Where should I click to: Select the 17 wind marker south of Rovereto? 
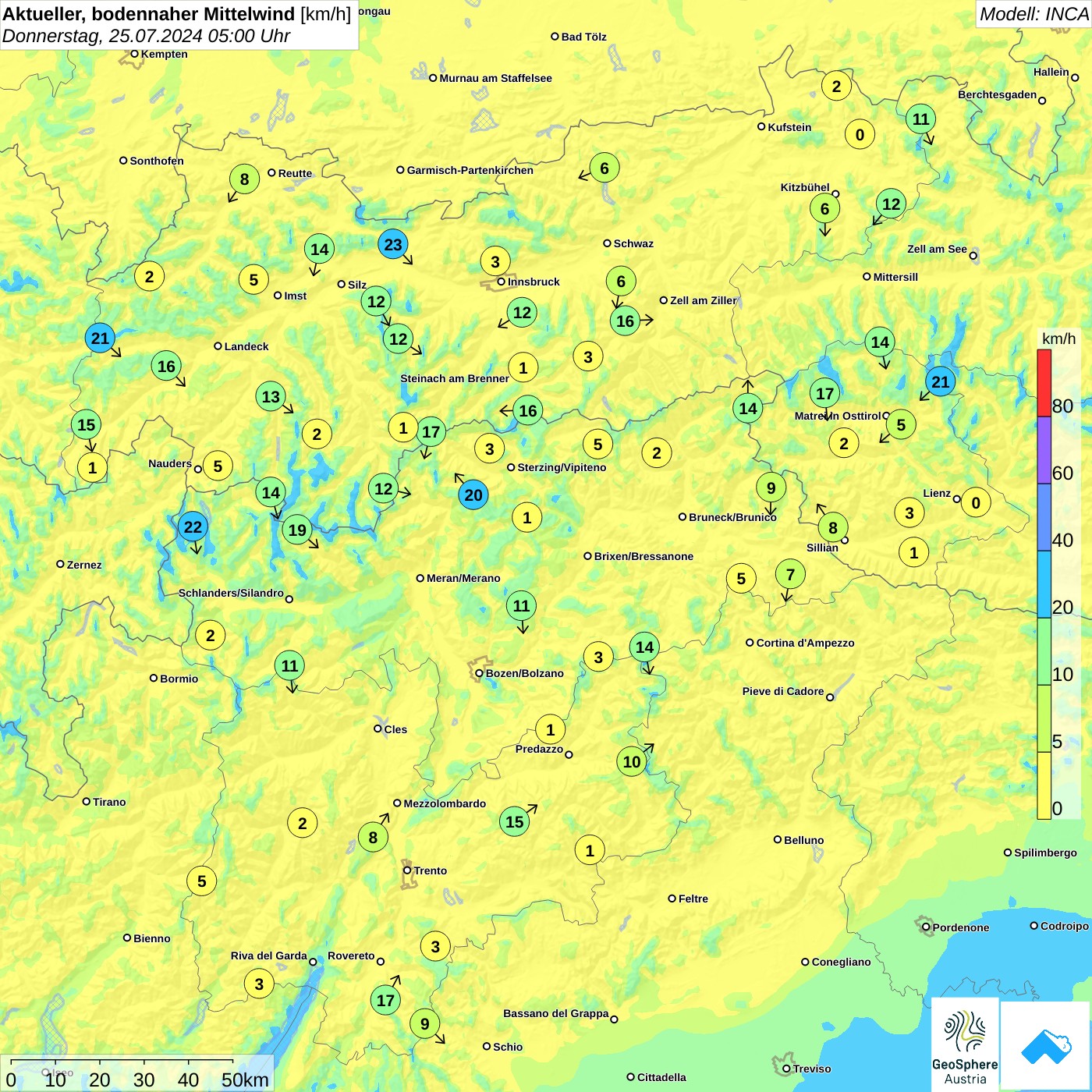386,1001
